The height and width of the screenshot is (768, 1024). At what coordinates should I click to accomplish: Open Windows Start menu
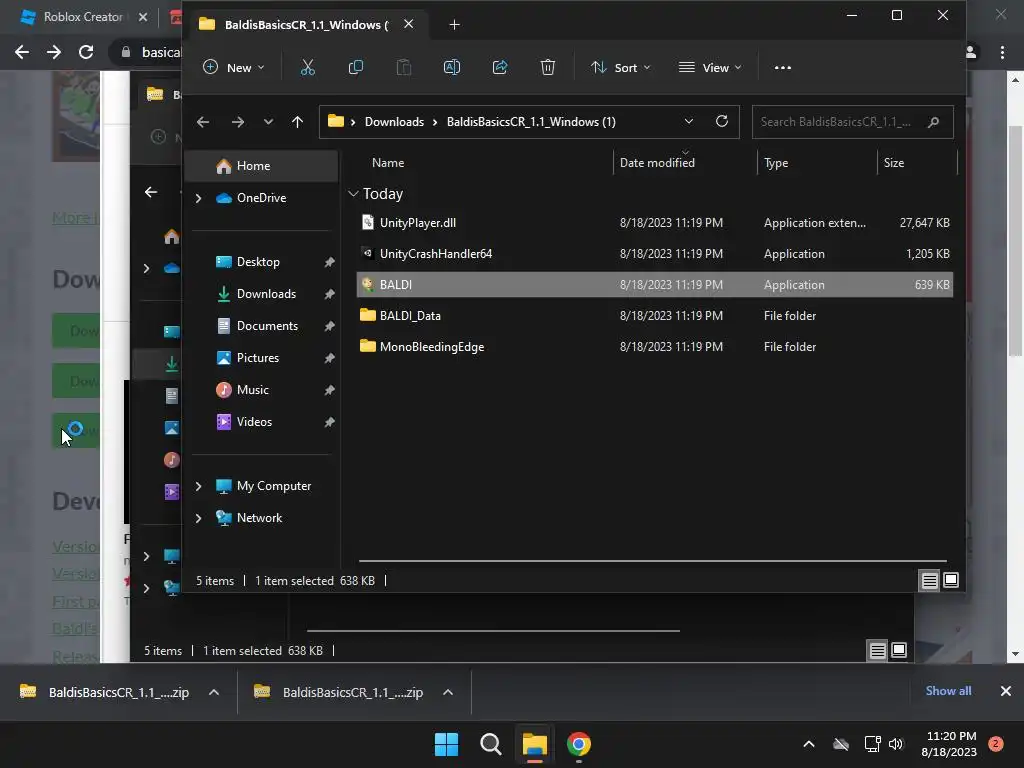[x=447, y=744]
